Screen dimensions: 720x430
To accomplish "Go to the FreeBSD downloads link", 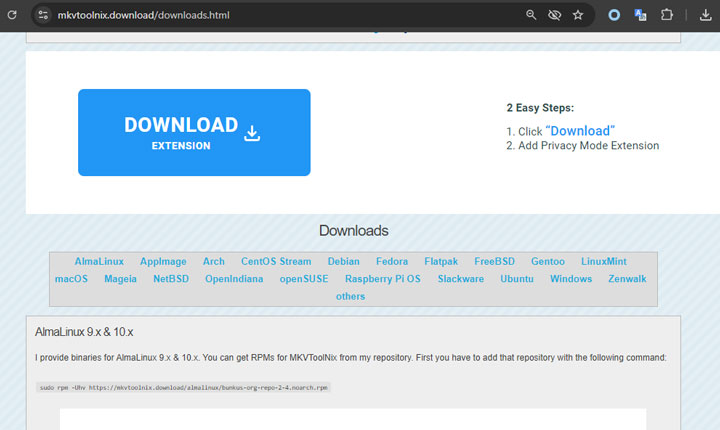I will (494, 261).
